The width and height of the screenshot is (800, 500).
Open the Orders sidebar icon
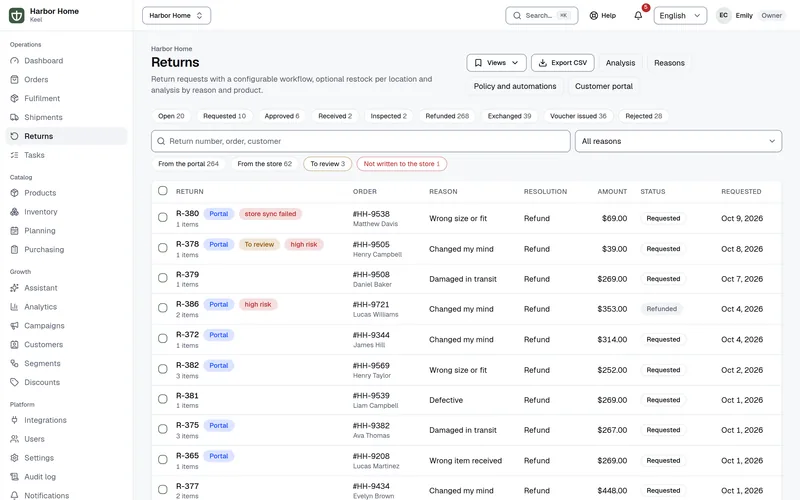click(14, 80)
